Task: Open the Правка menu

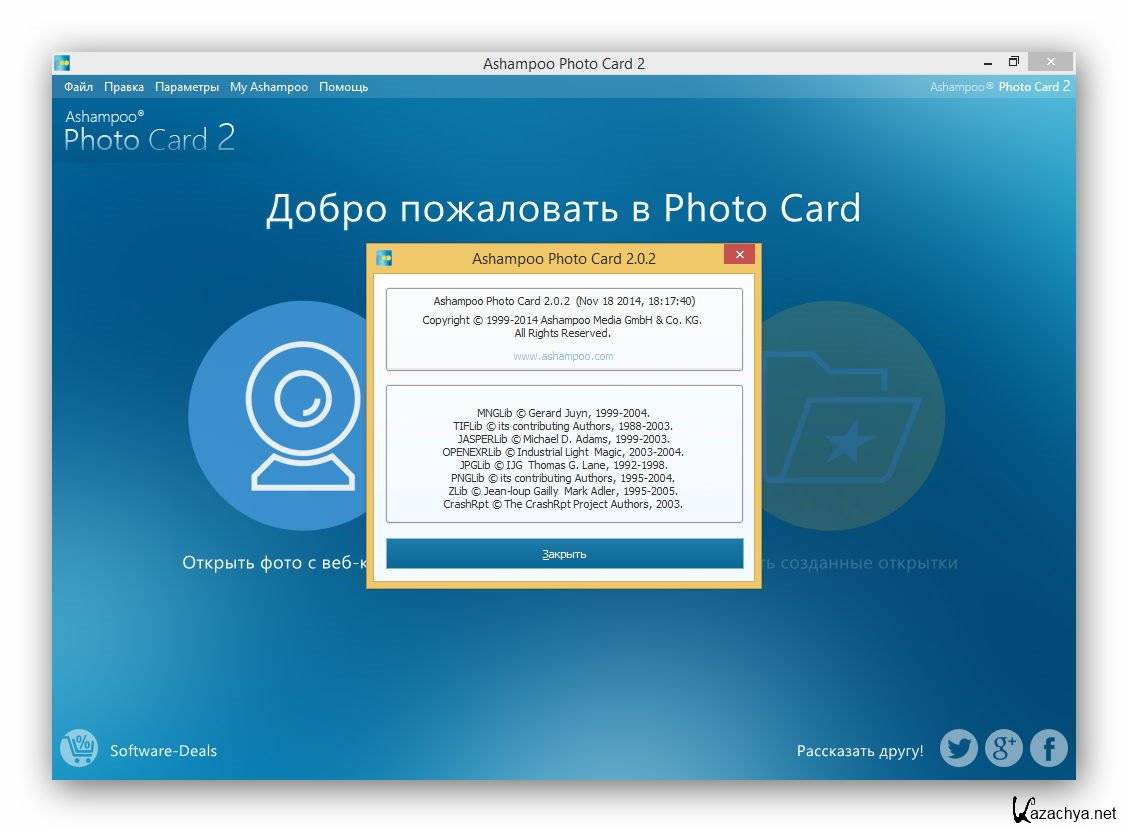Action: pos(124,87)
